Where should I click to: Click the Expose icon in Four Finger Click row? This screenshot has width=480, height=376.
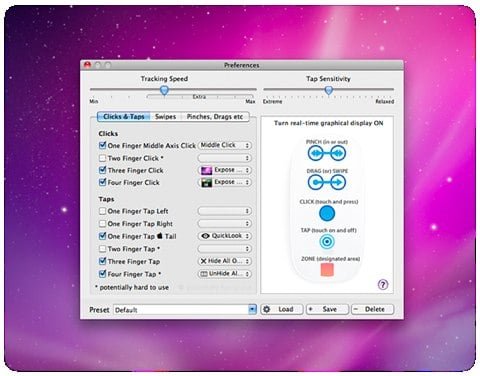pos(206,183)
